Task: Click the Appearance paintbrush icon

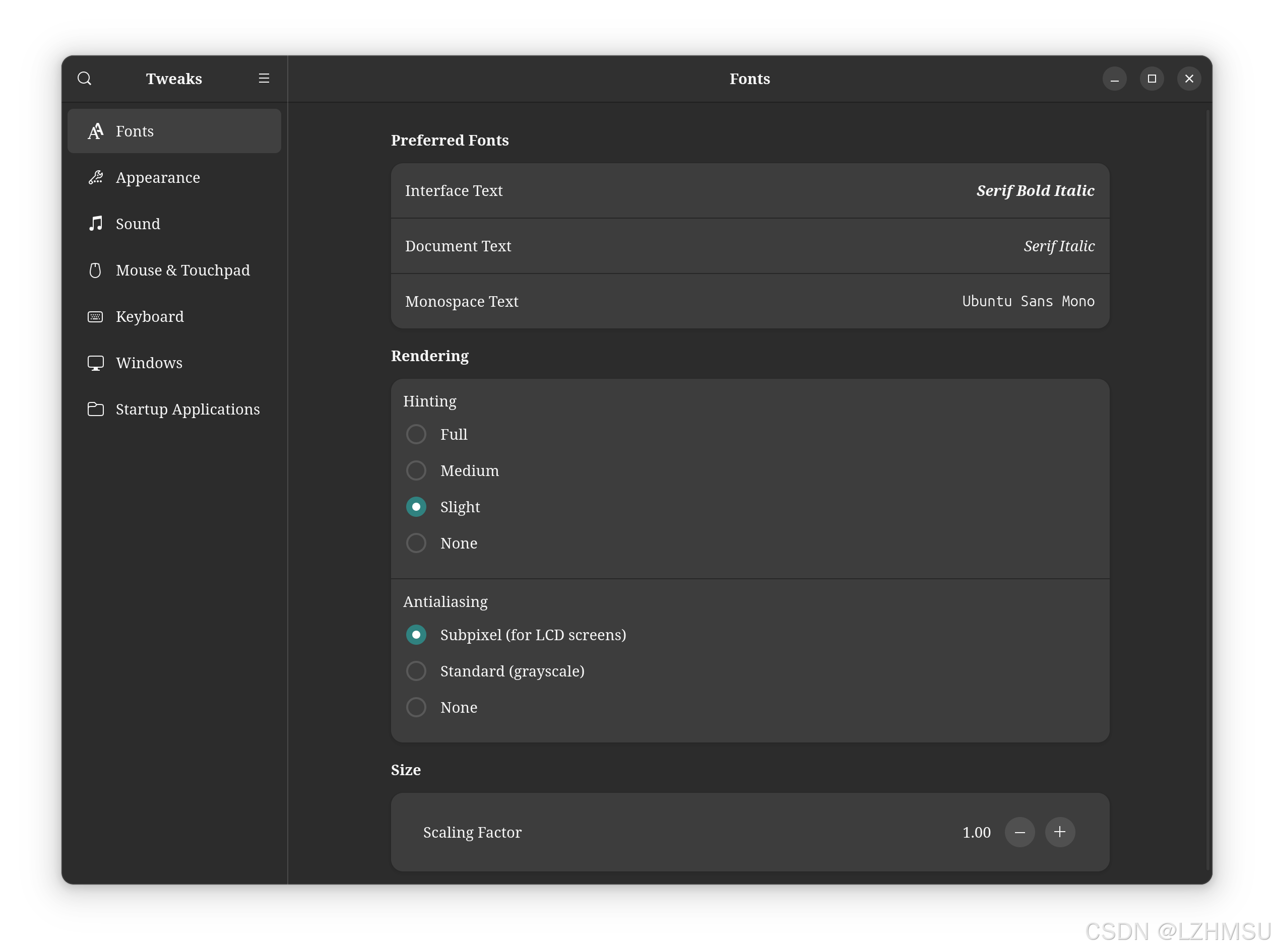Action: (96, 177)
